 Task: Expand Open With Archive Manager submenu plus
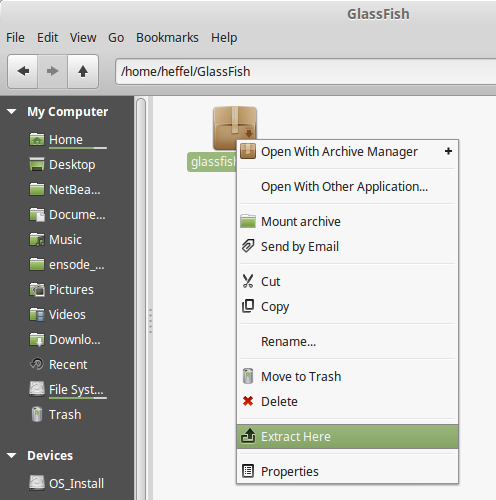tap(448, 151)
